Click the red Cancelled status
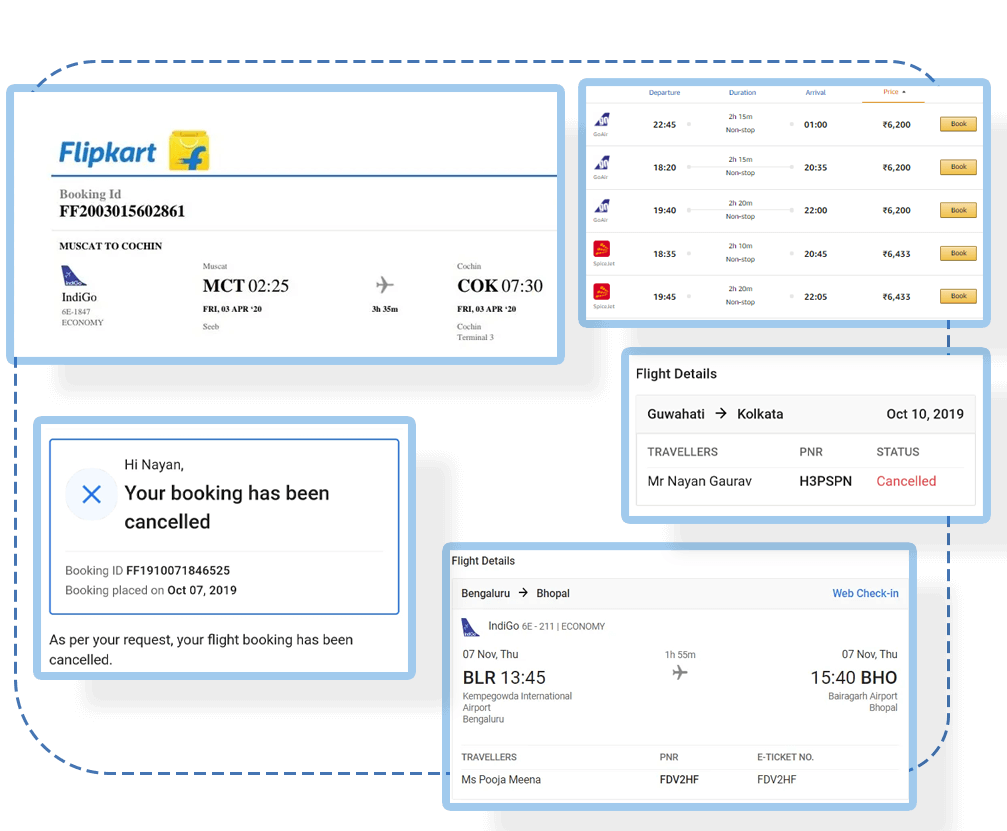This screenshot has width=1007, height=831. click(906, 481)
